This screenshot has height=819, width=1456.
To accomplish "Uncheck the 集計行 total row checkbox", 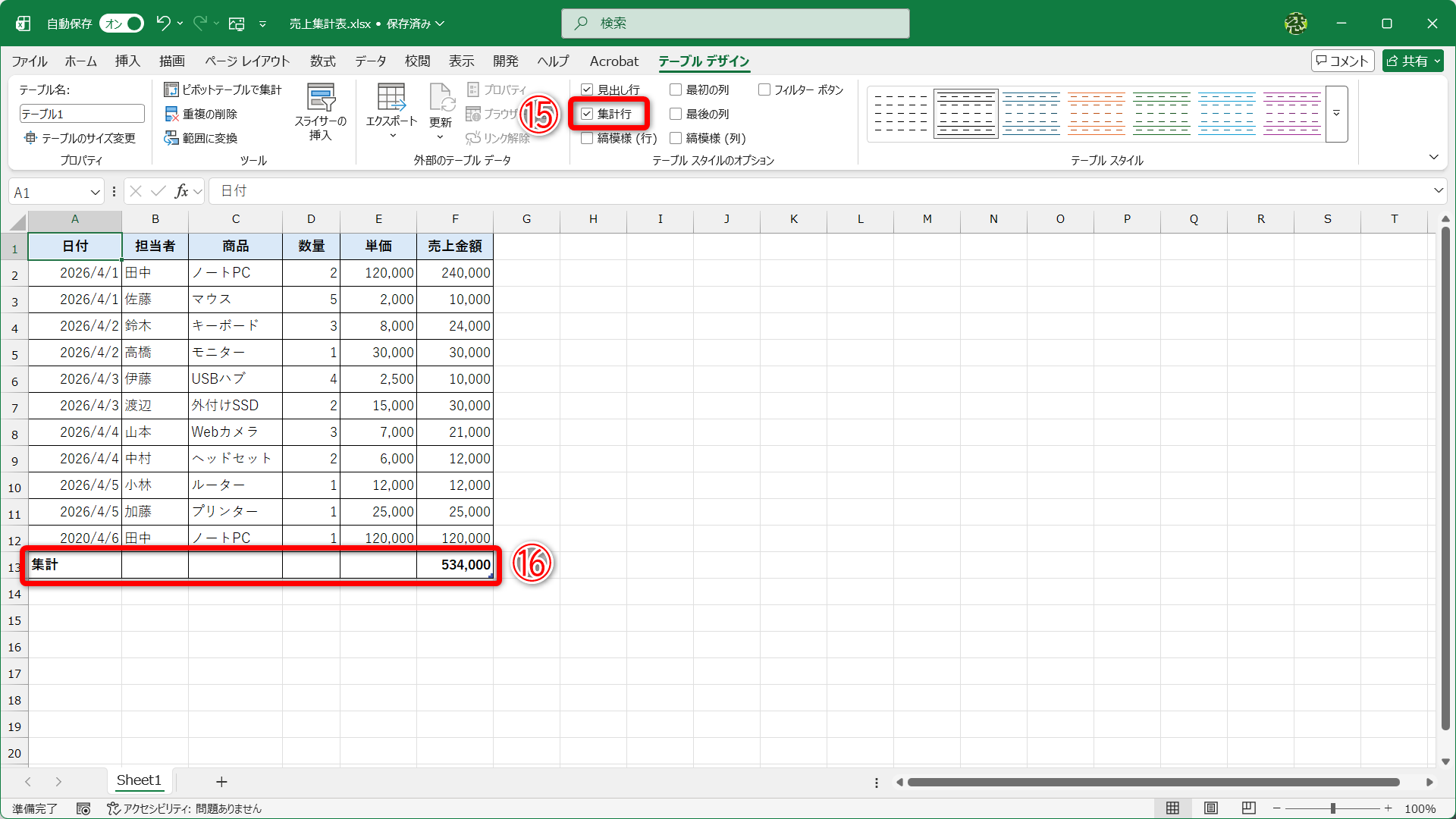I will coord(587,114).
